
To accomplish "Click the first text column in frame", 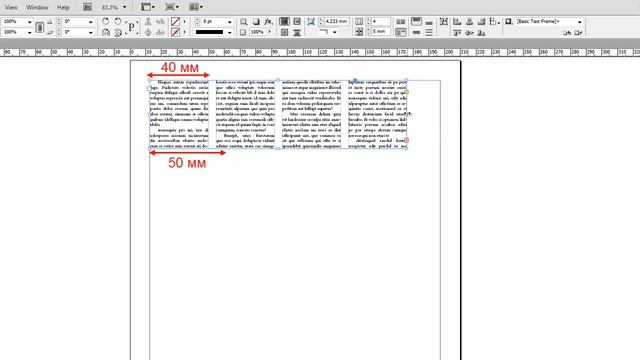I will (x=179, y=114).
